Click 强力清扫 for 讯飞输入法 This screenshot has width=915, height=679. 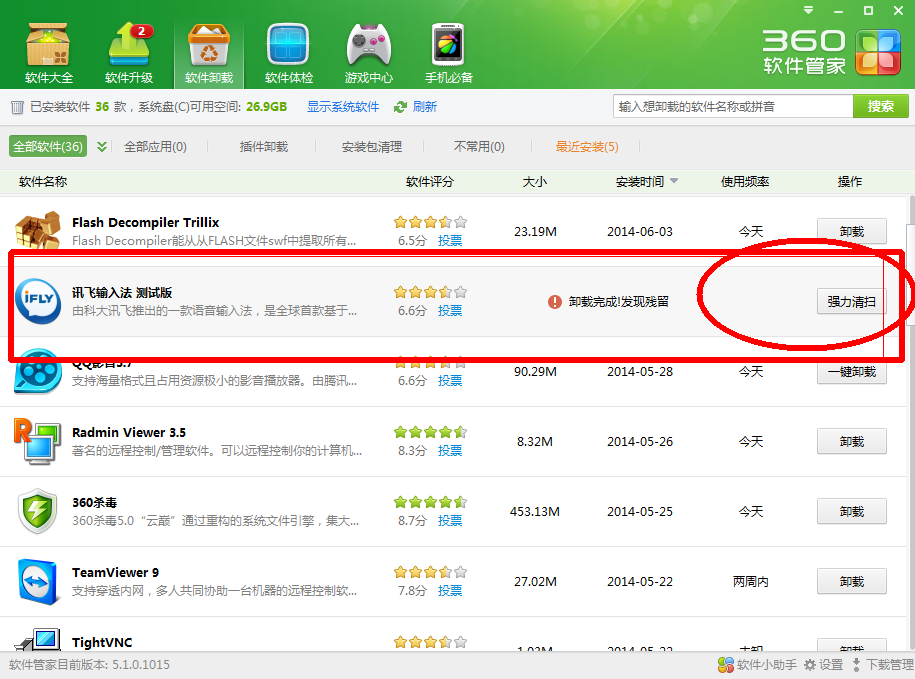click(x=851, y=302)
